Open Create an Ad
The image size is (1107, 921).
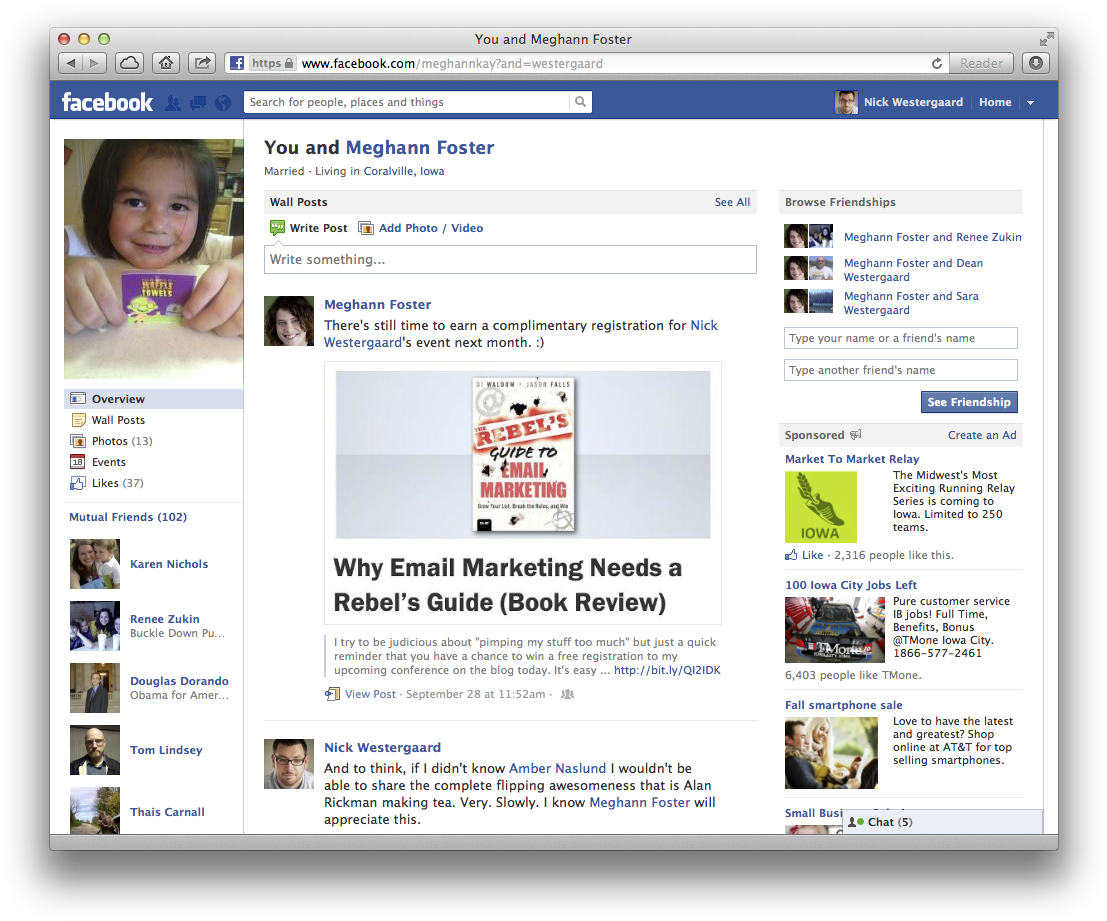point(982,435)
